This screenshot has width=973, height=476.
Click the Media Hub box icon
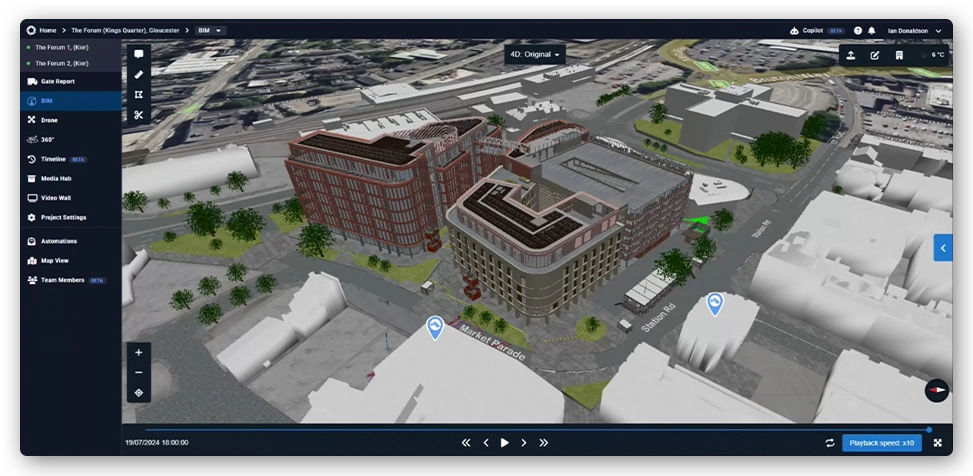click(32, 179)
